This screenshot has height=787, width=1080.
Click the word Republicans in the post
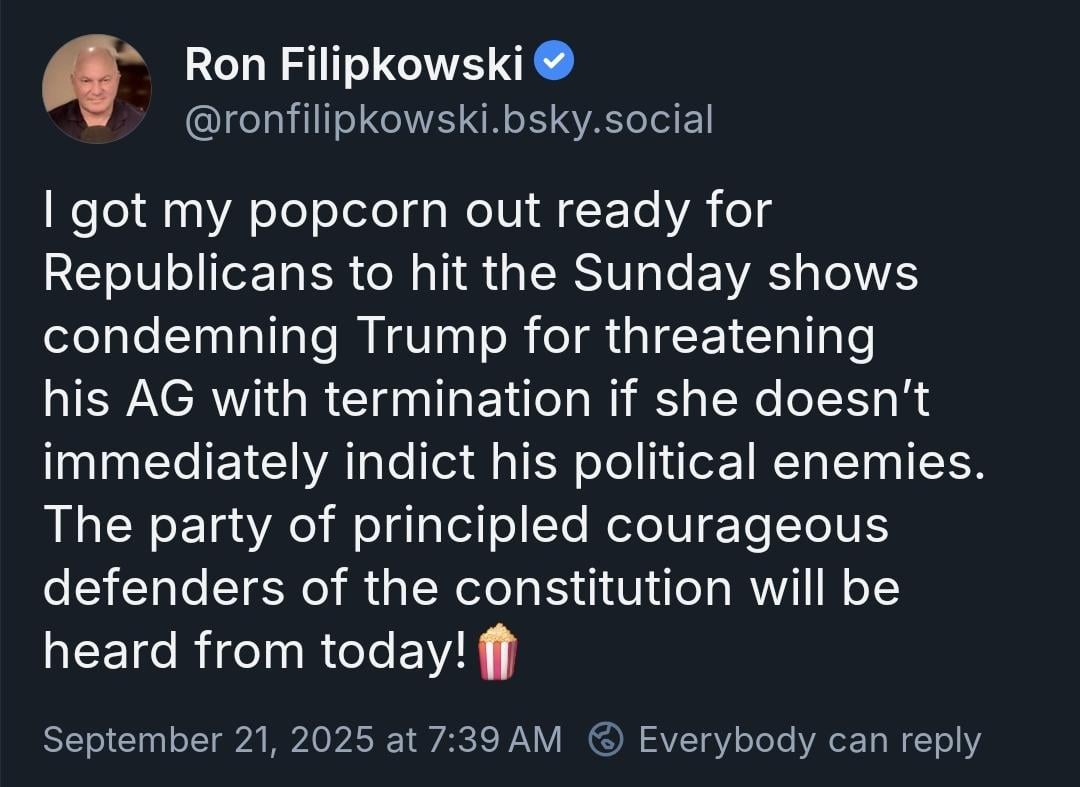[189, 274]
